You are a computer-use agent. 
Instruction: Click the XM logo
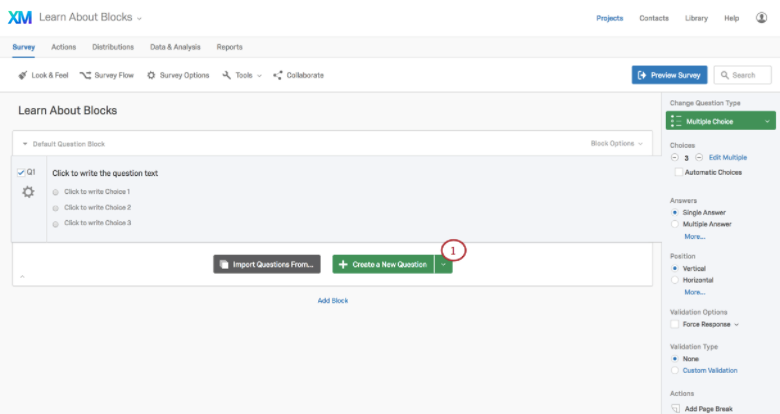pyautogui.click(x=20, y=17)
